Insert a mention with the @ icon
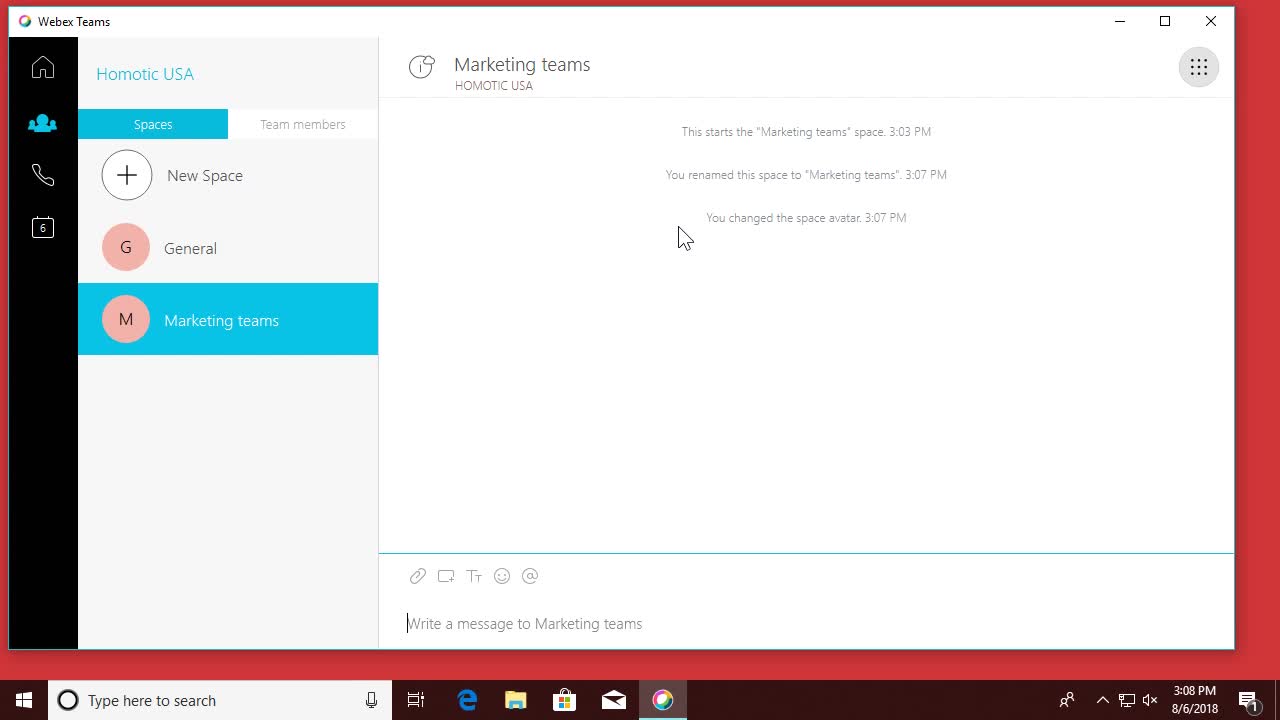This screenshot has width=1280, height=720. [x=530, y=576]
